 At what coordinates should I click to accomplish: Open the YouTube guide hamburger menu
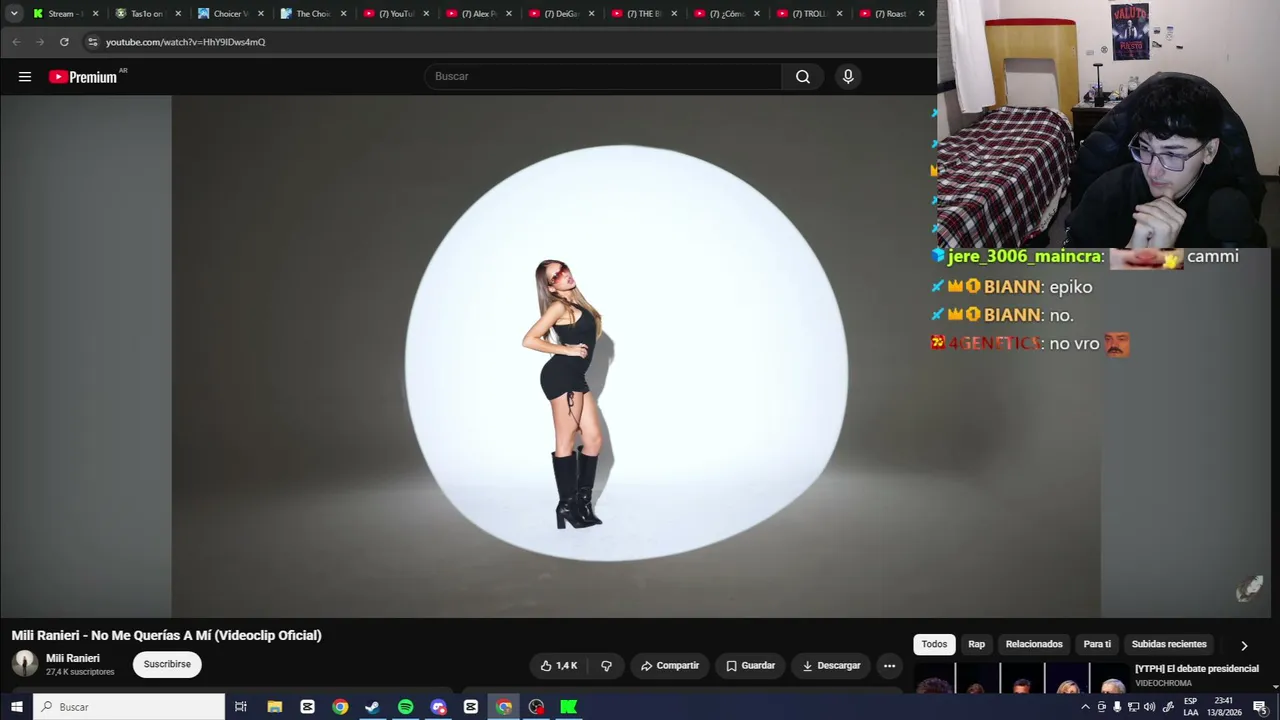(x=25, y=77)
